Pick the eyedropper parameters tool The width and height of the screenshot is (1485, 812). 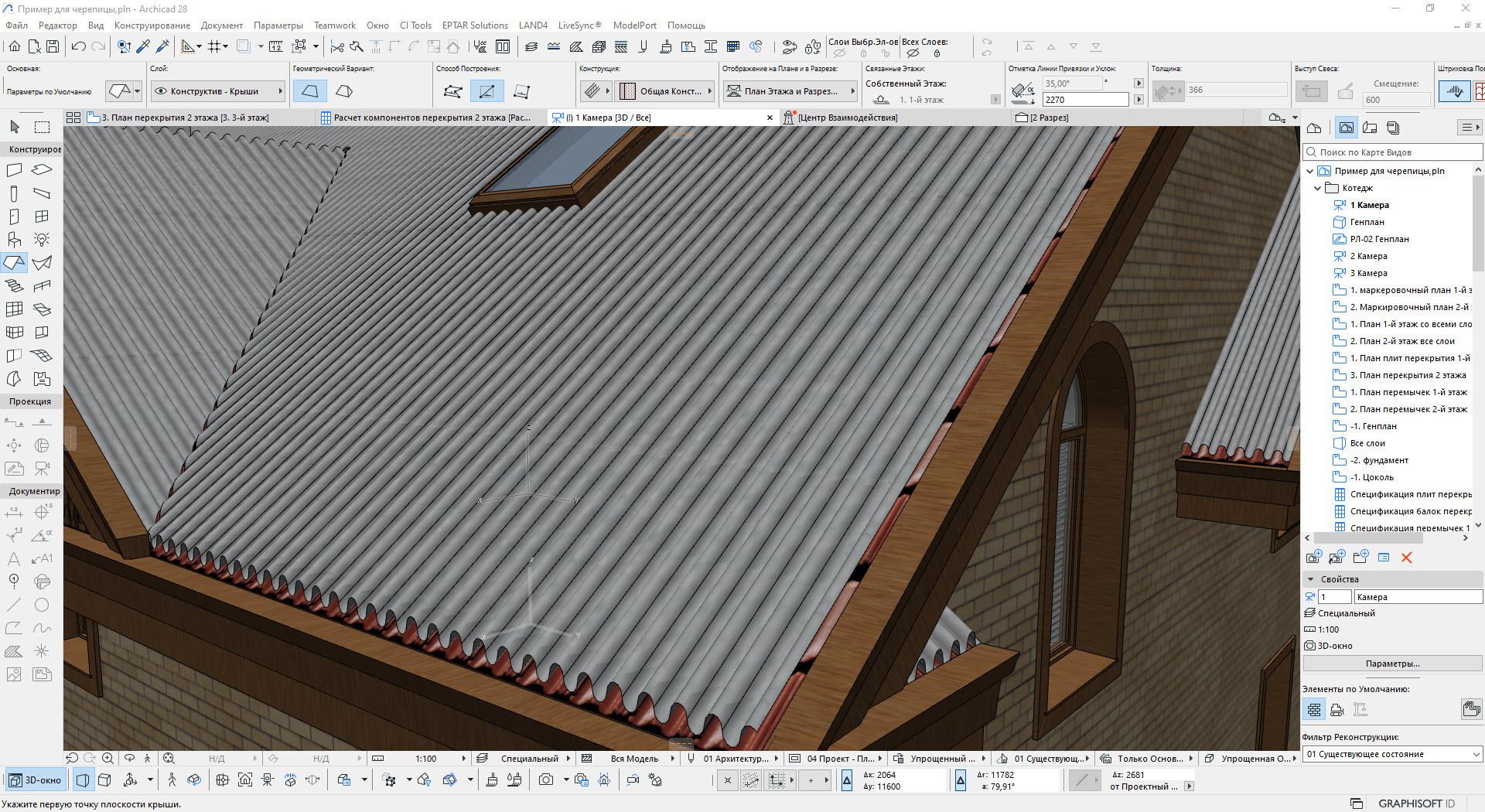tap(143, 46)
